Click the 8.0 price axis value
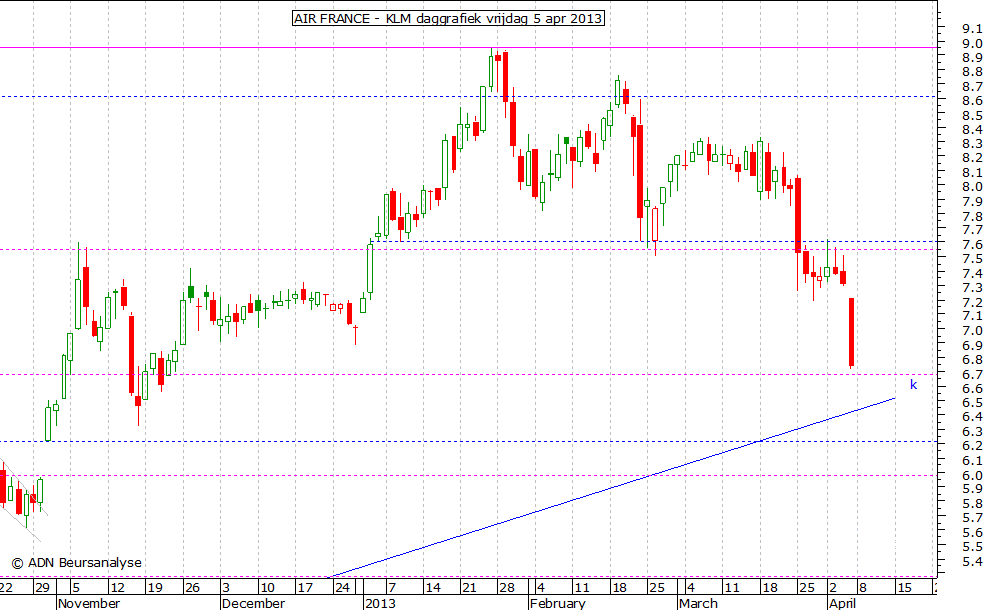 [971, 187]
